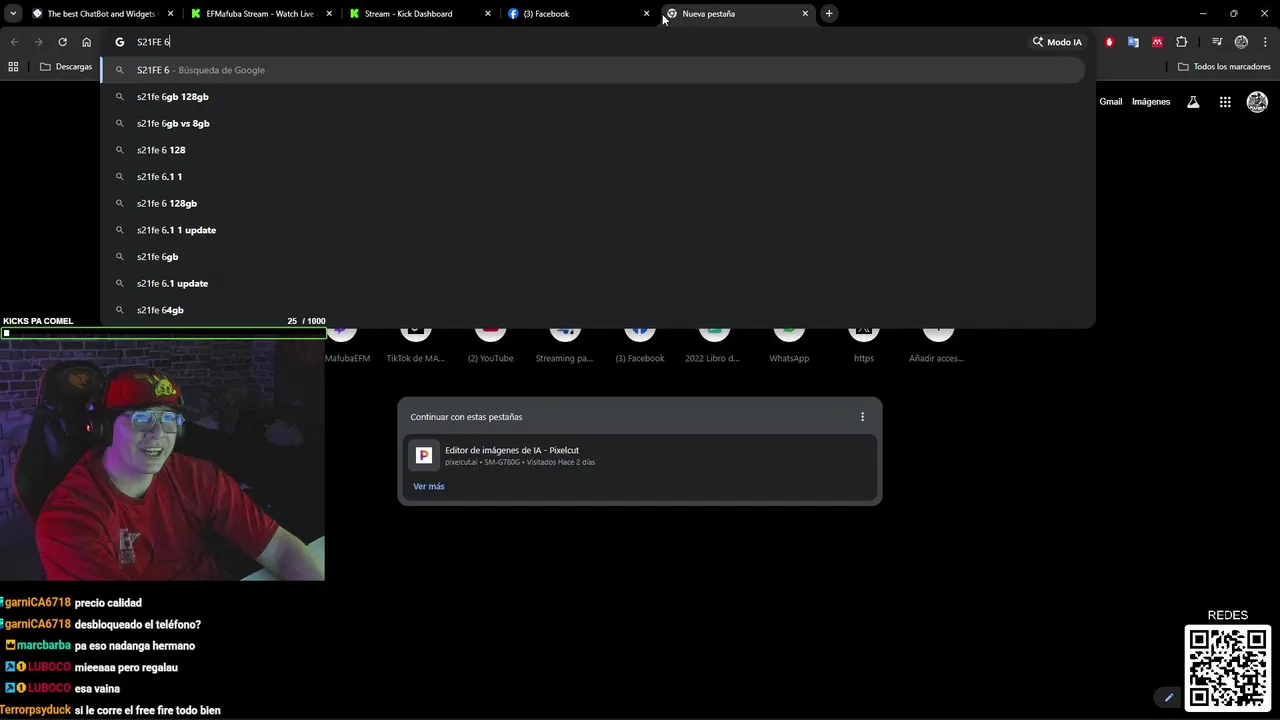The image size is (1280, 720).
Task: Open the red square extension icon
Action: [x=1157, y=42]
